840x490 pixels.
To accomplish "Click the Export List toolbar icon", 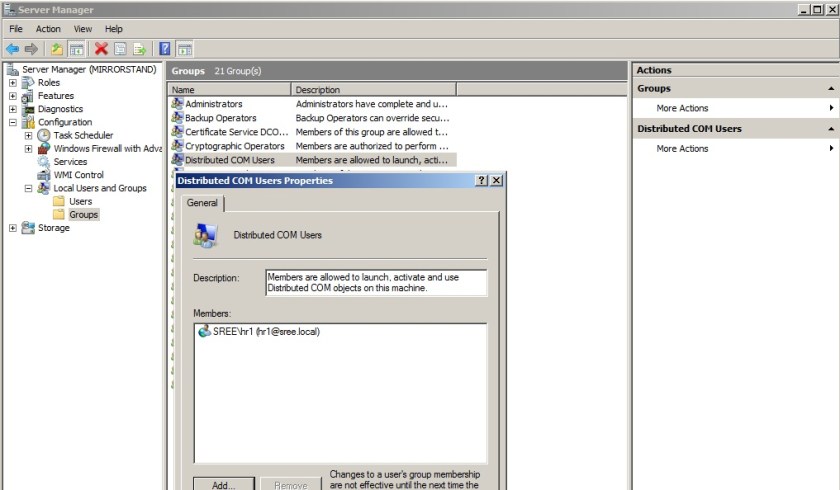I will [139, 49].
